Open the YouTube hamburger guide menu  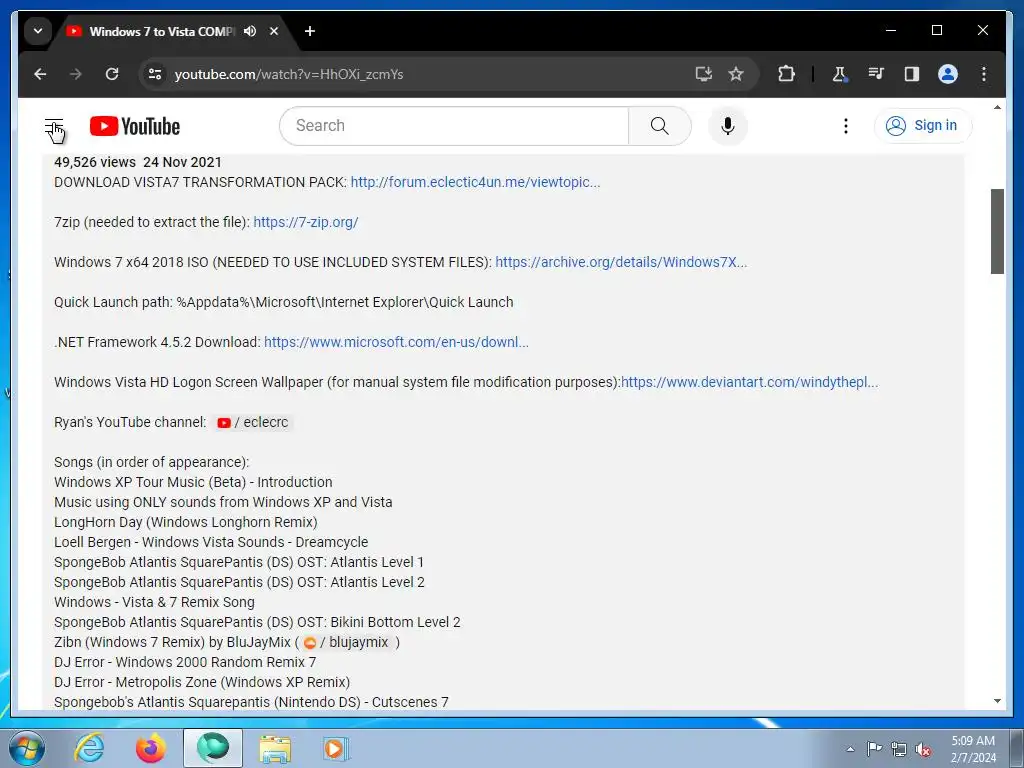[54, 126]
